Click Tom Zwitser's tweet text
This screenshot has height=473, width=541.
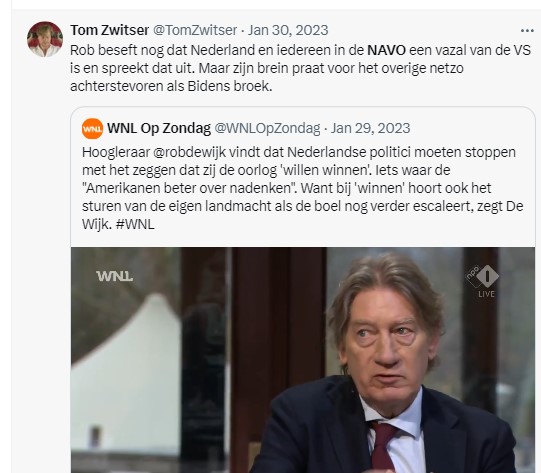[300, 68]
